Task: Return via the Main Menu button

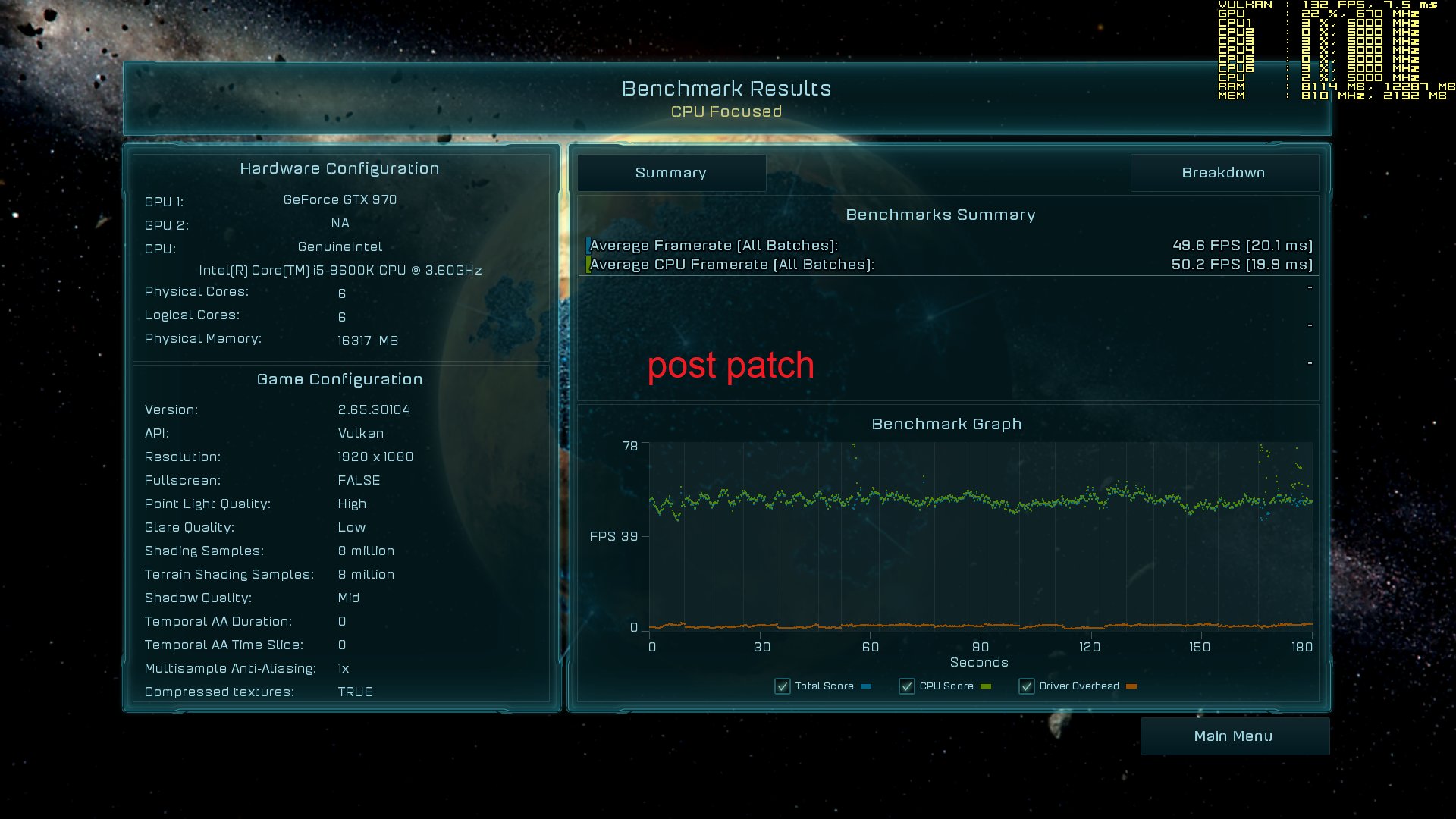Action: point(1233,736)
